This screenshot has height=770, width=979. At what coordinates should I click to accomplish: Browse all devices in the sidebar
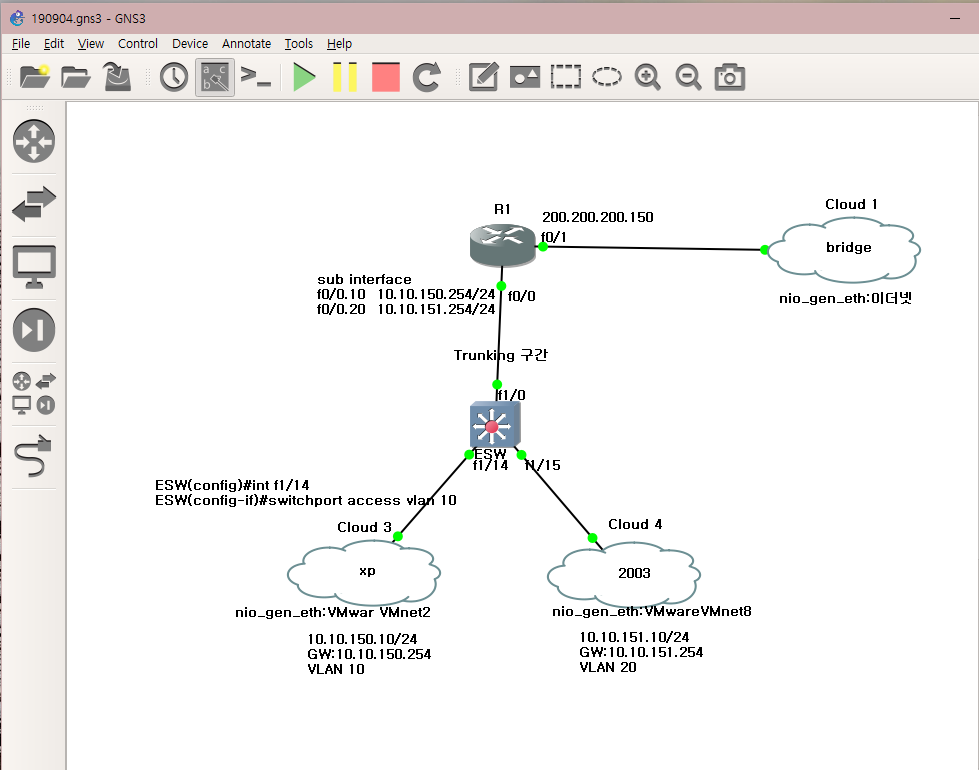[x=34, y=393]
